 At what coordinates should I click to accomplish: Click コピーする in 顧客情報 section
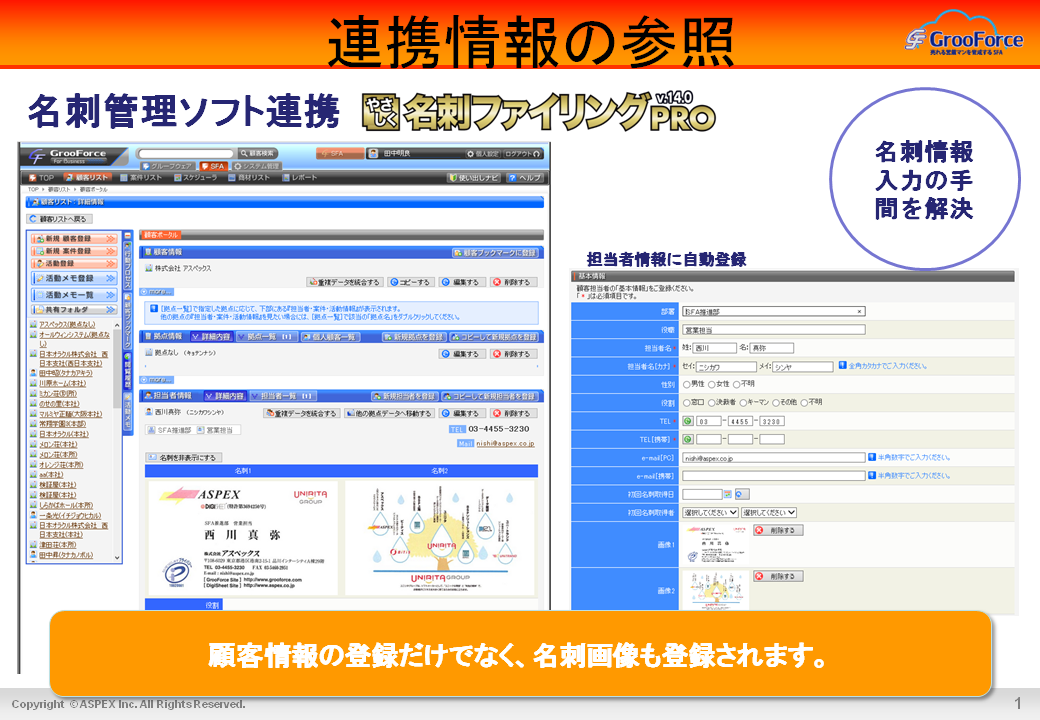click(x=410, y=282)
